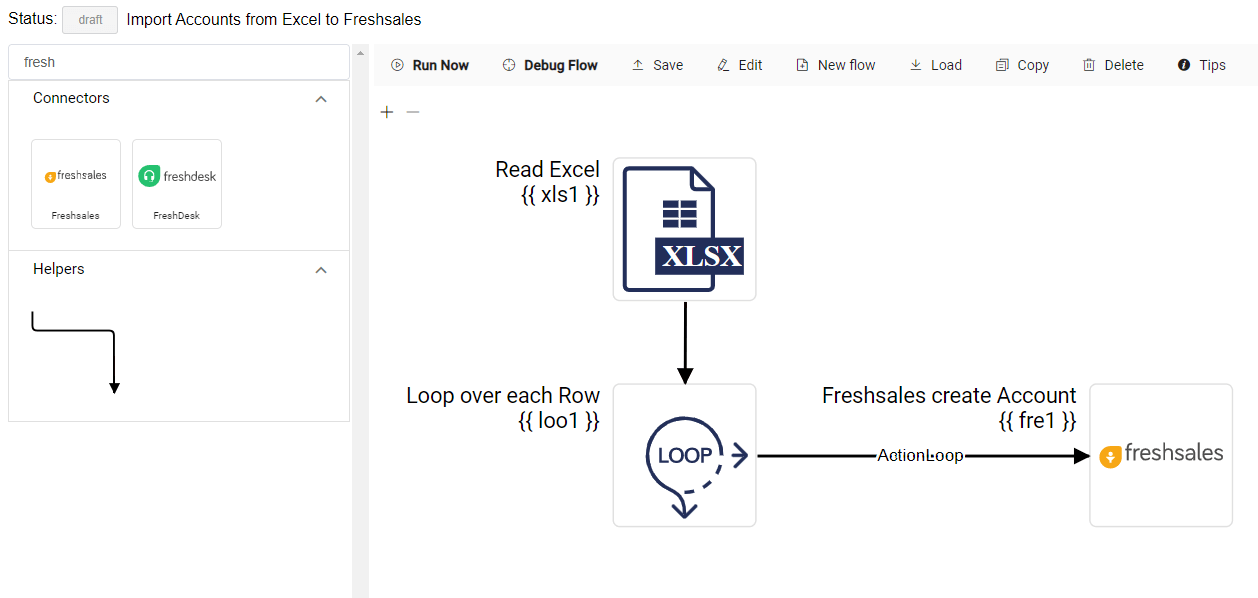Click the Connectors section heading
1258x598 pixels.
[x=71, y=98]
